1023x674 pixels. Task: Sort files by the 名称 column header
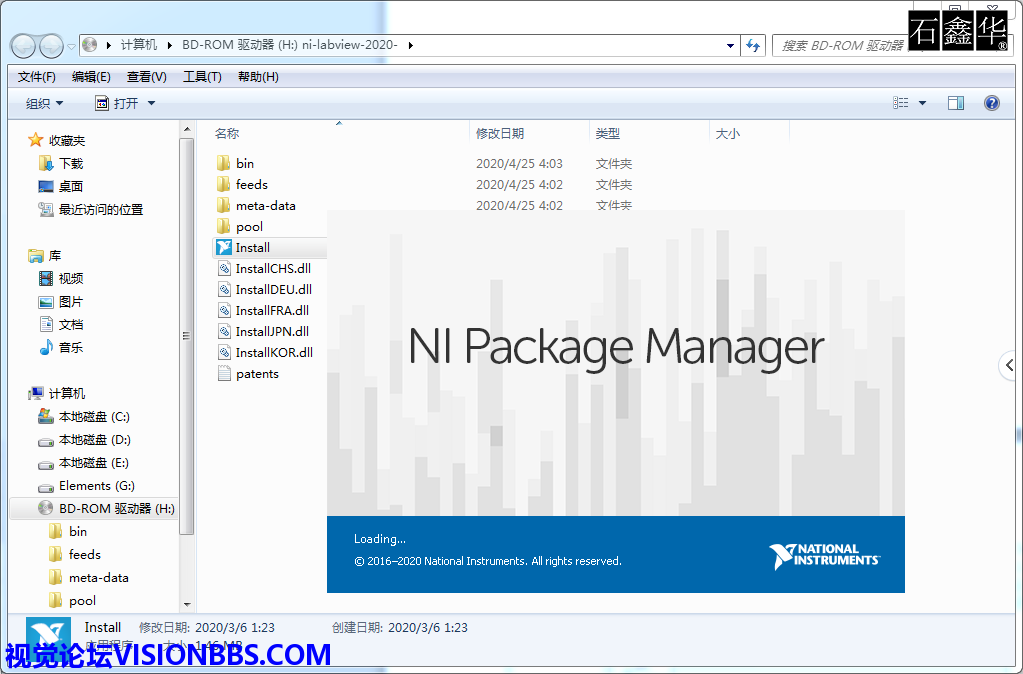(227, 133)
